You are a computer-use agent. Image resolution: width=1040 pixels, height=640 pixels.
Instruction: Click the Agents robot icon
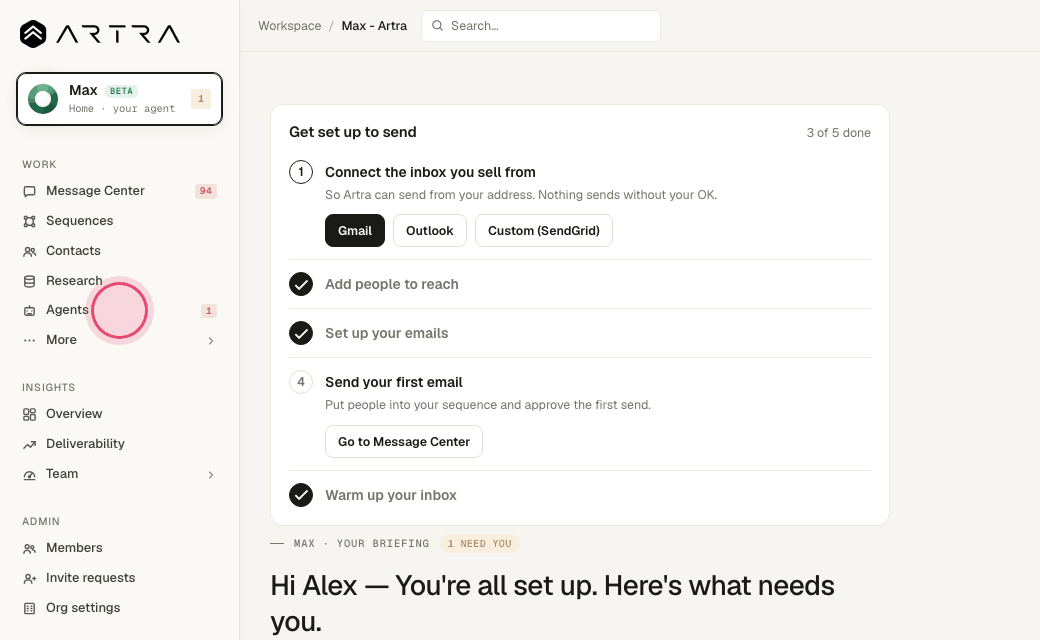click(29, 310)
